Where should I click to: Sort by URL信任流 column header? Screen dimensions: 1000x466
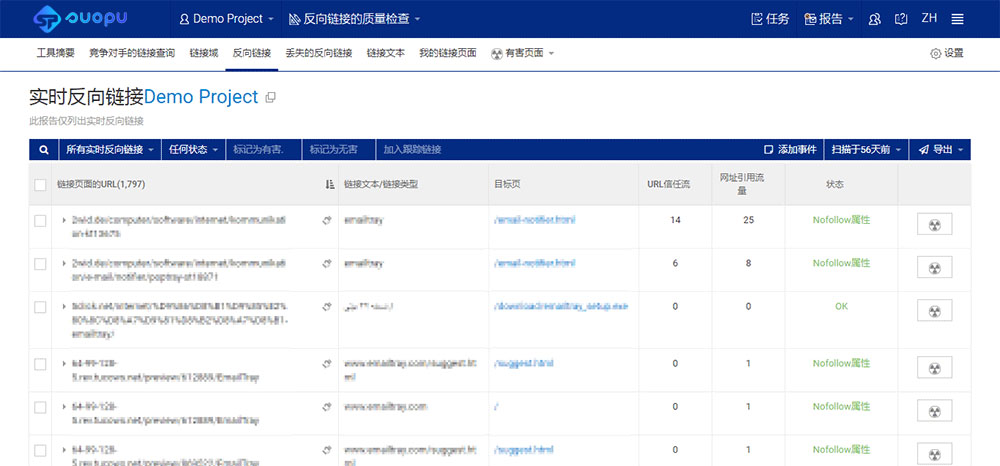point(668,184)
